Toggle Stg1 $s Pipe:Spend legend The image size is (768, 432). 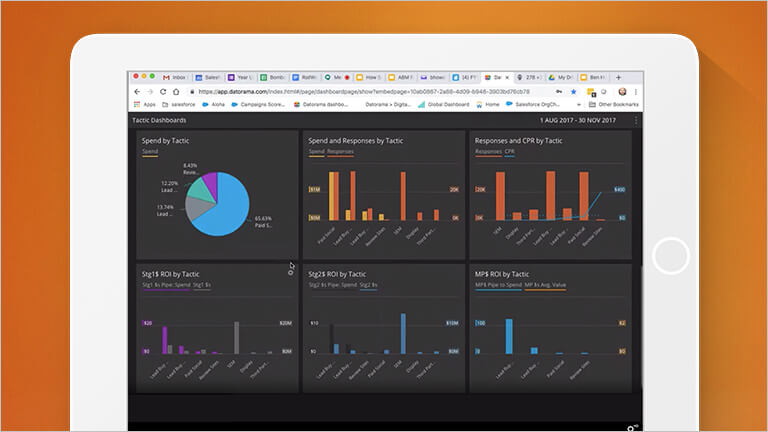click(x=166, y=285)
